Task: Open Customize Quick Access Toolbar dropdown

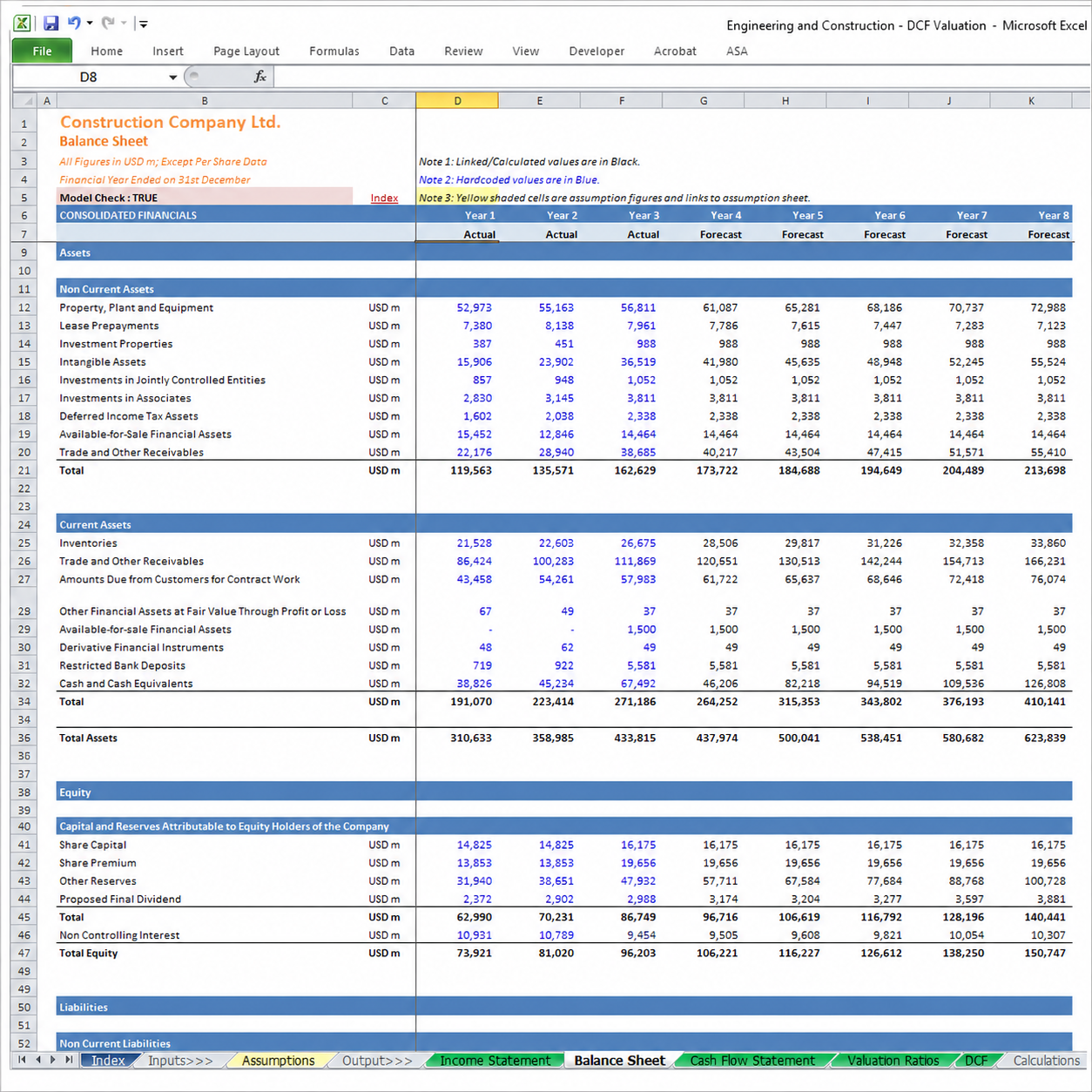Action: point(143,24)
